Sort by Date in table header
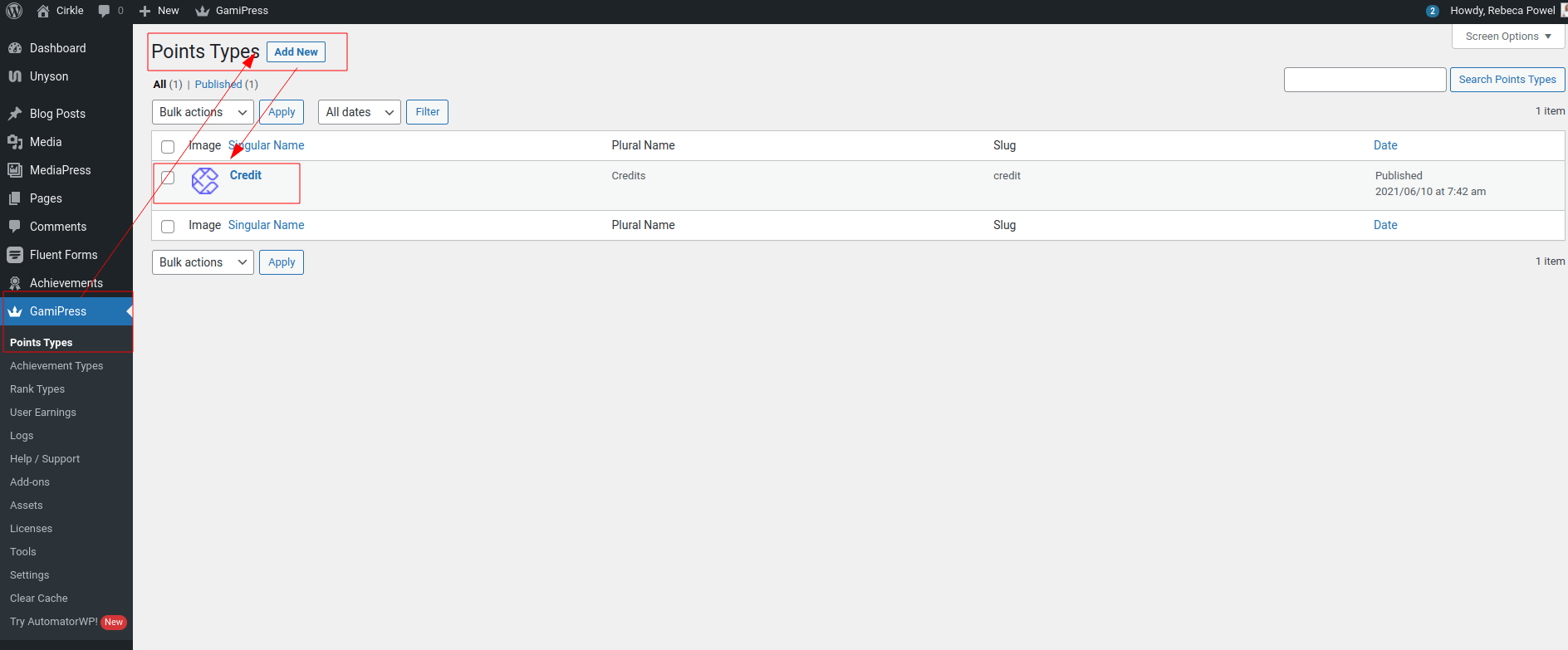Viewport: 1568px width, 650px height. point(1385,145)
